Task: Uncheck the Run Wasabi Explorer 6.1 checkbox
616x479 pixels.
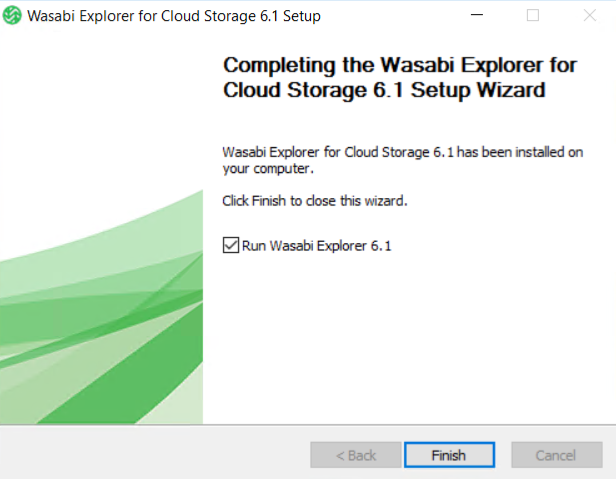Action: click(x=231, y=245)
